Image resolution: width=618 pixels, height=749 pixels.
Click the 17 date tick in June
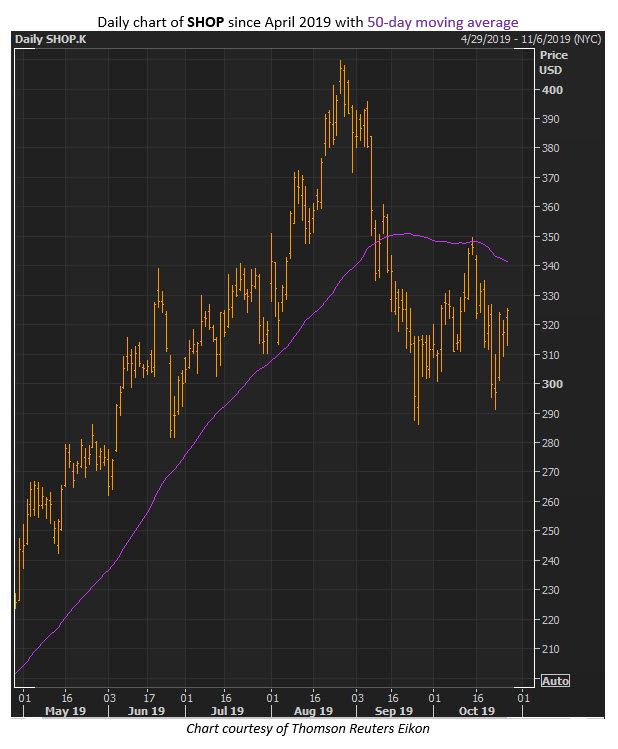point(149,698)
